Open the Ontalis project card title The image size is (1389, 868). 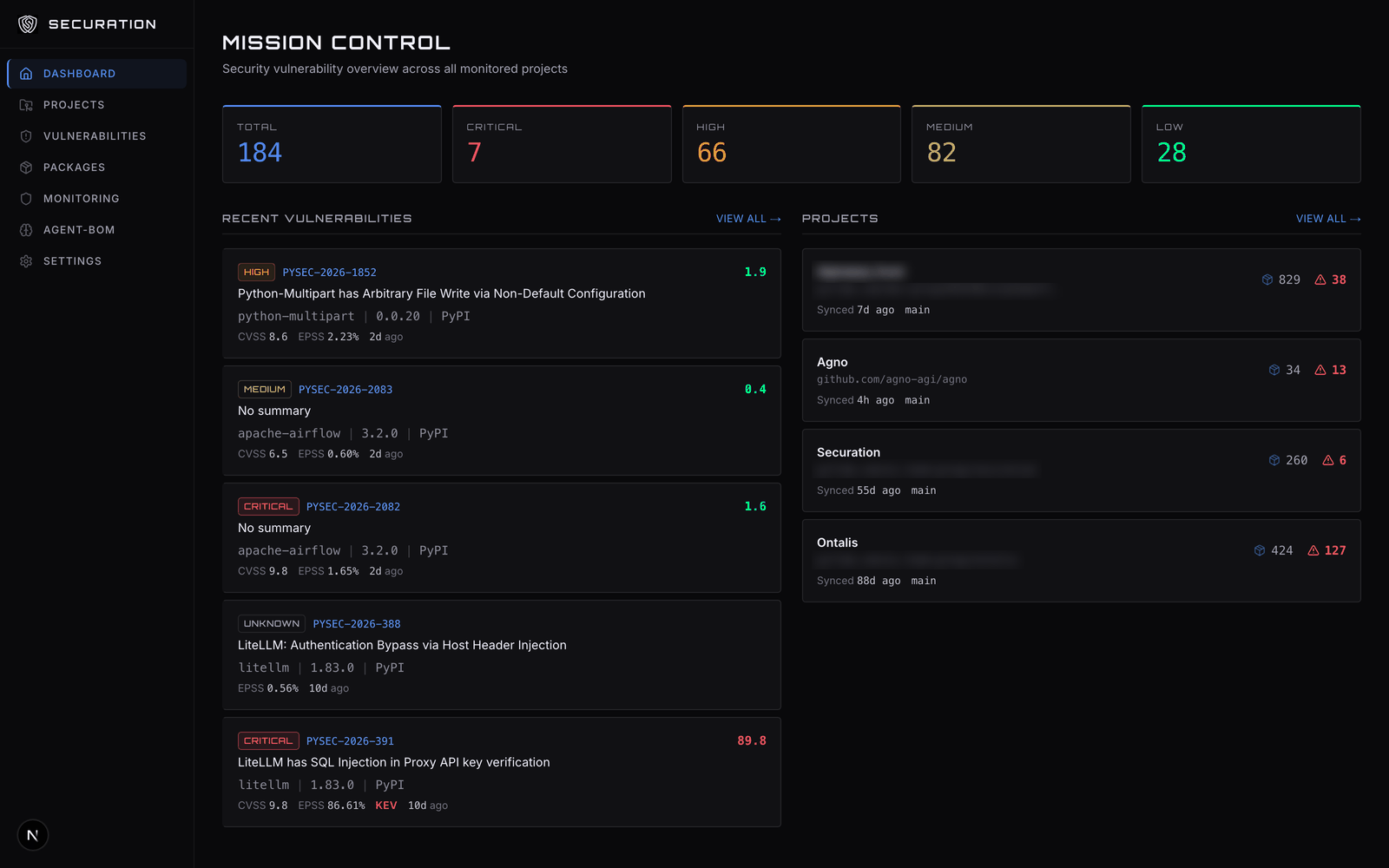(x=837, y=542)
